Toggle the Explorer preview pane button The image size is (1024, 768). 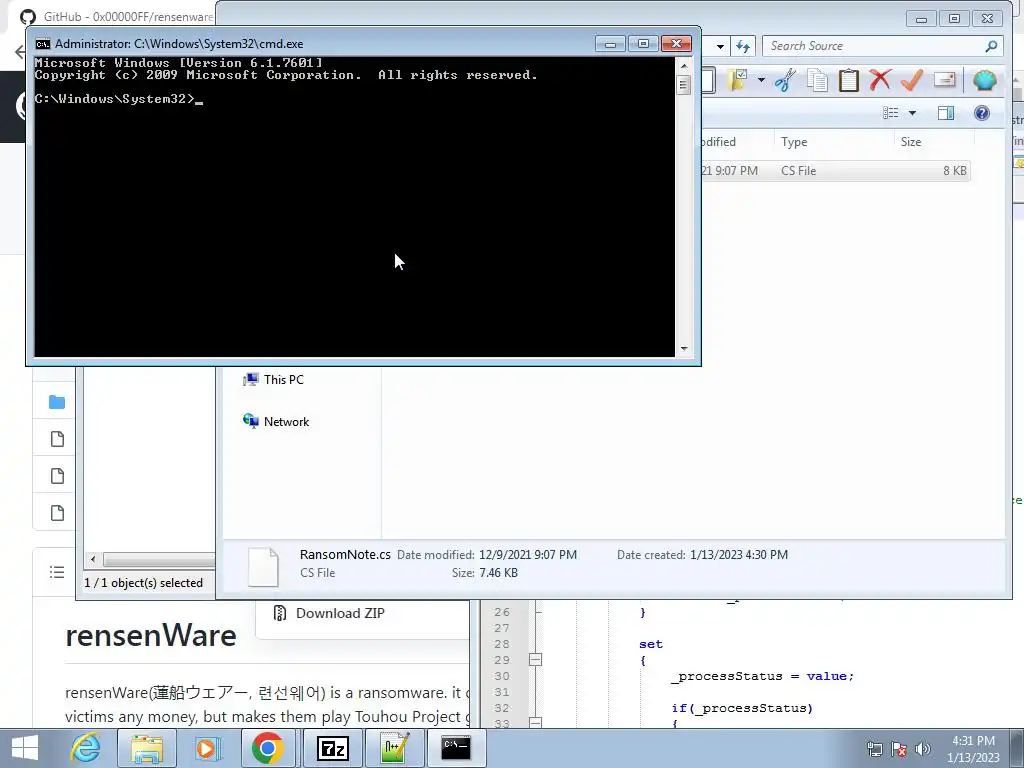point(946,113)
